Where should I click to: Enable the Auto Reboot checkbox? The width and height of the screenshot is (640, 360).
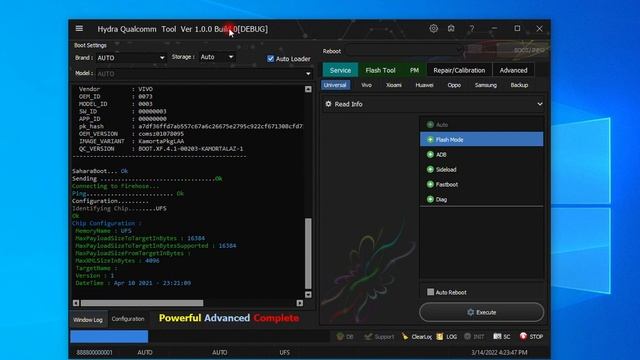pos(430,292)
